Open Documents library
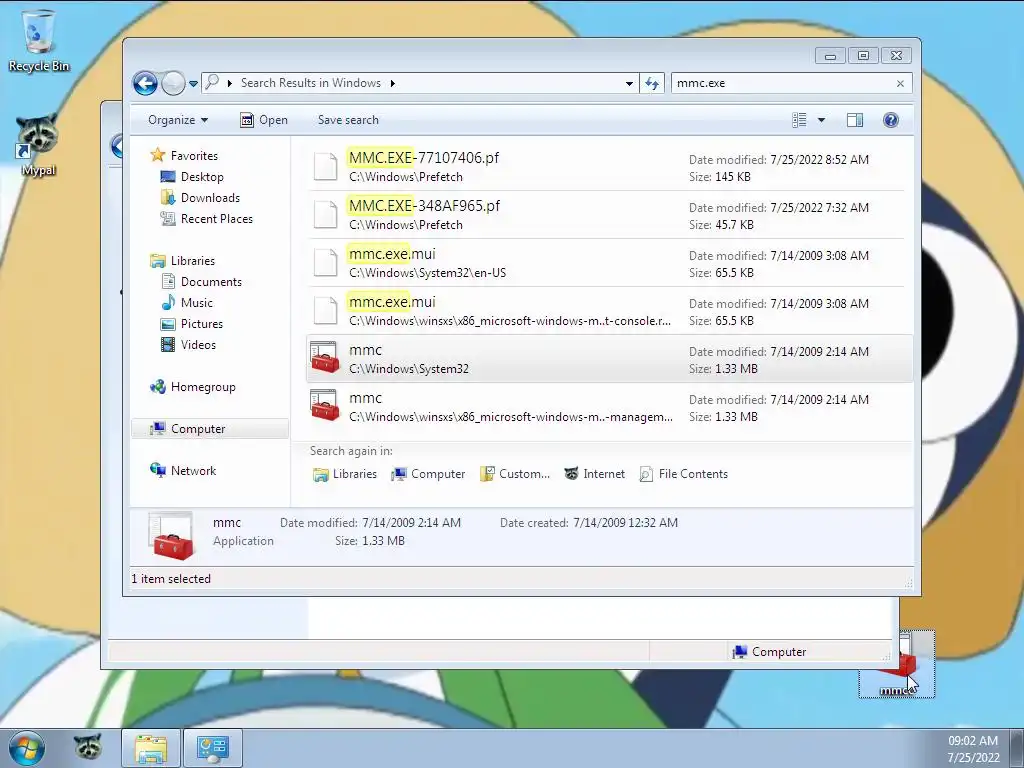The width and height of the screenshot is (1024, 768). tap(211, 281)
